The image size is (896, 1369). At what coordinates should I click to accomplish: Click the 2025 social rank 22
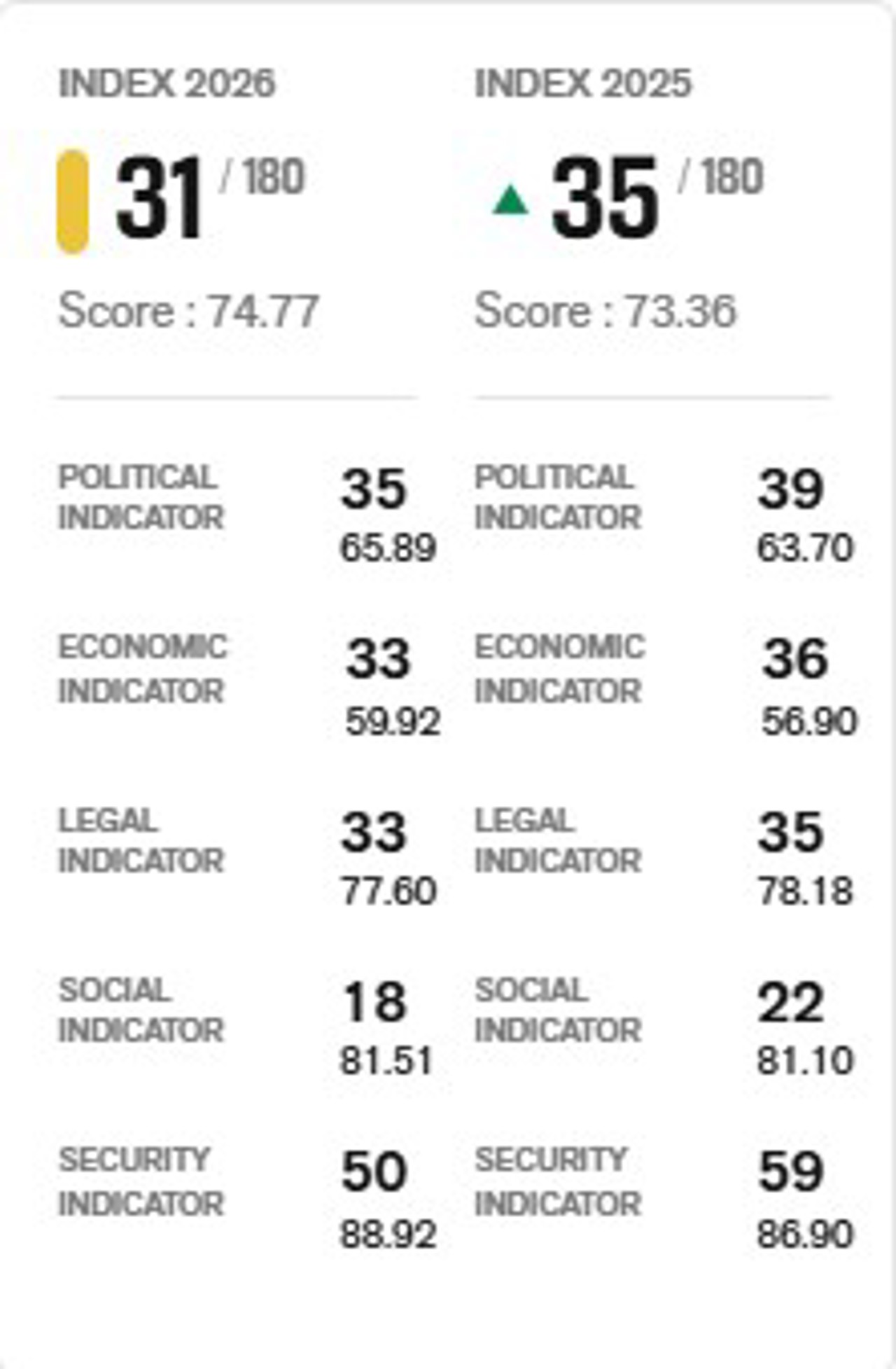tap(790, 1003)
